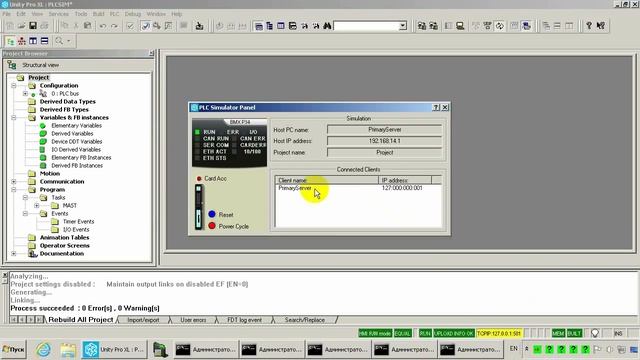The height and width of the screenshot is (360, 640).
Task: Click the What's This help pointer icon
Action: pyautogui.click(x=600, y=26)
